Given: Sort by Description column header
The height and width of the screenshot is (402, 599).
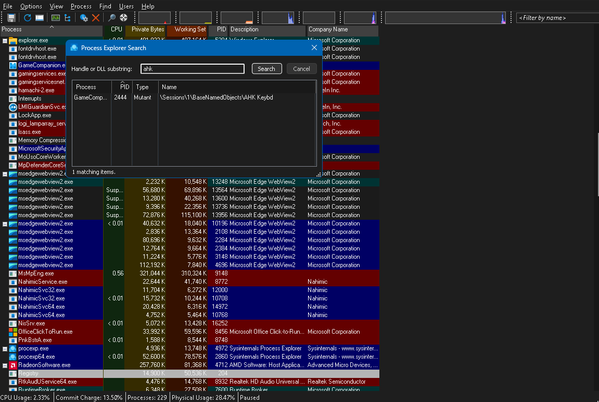Looking at the screenshot, I should click(x=267, y=29).
